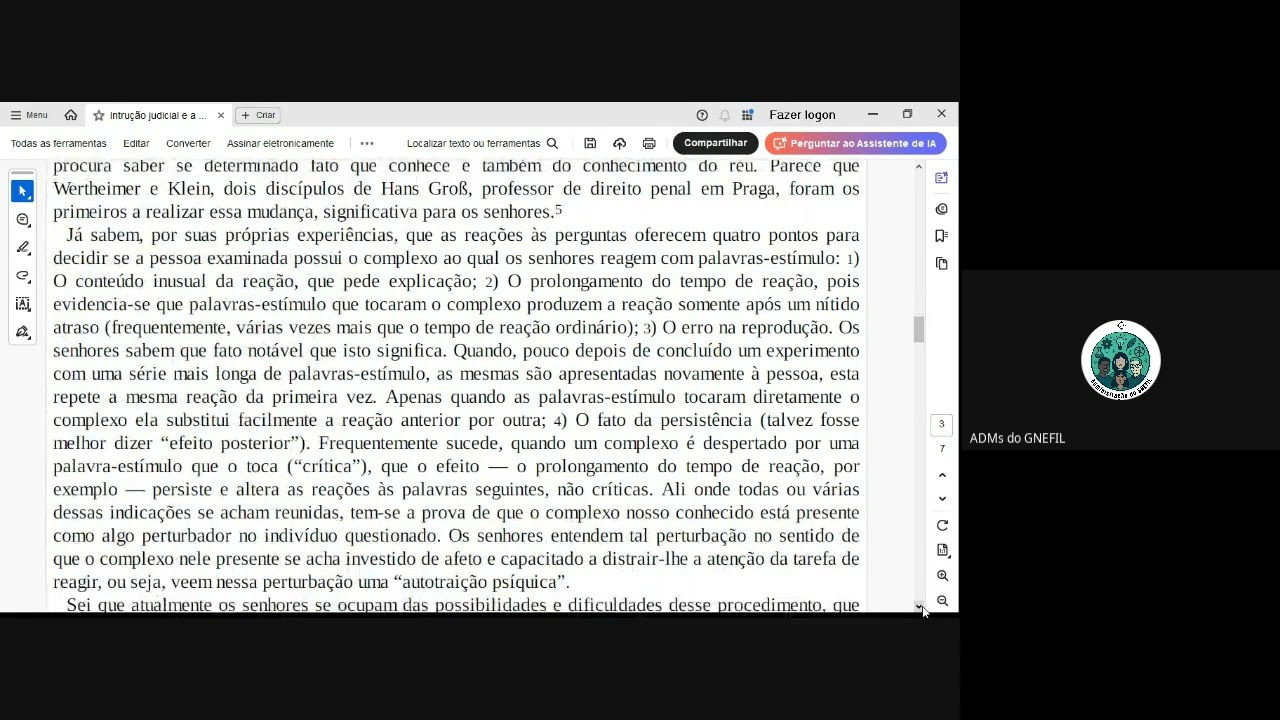
Task: Open the notifications bell icon
Action: [x=724, y=115]
